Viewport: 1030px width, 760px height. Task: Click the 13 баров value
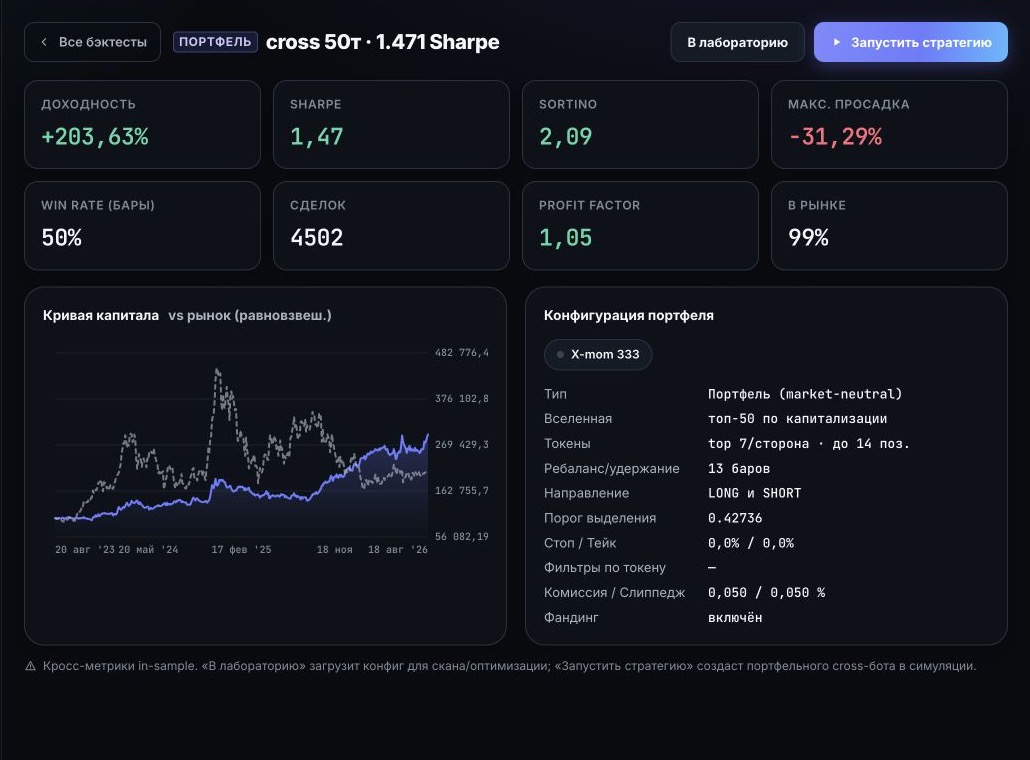pos(739,468)
